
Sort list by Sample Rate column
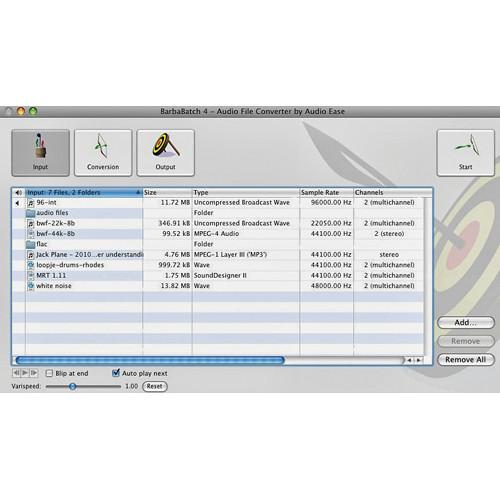pyautogui.click(x=326, y=192)
